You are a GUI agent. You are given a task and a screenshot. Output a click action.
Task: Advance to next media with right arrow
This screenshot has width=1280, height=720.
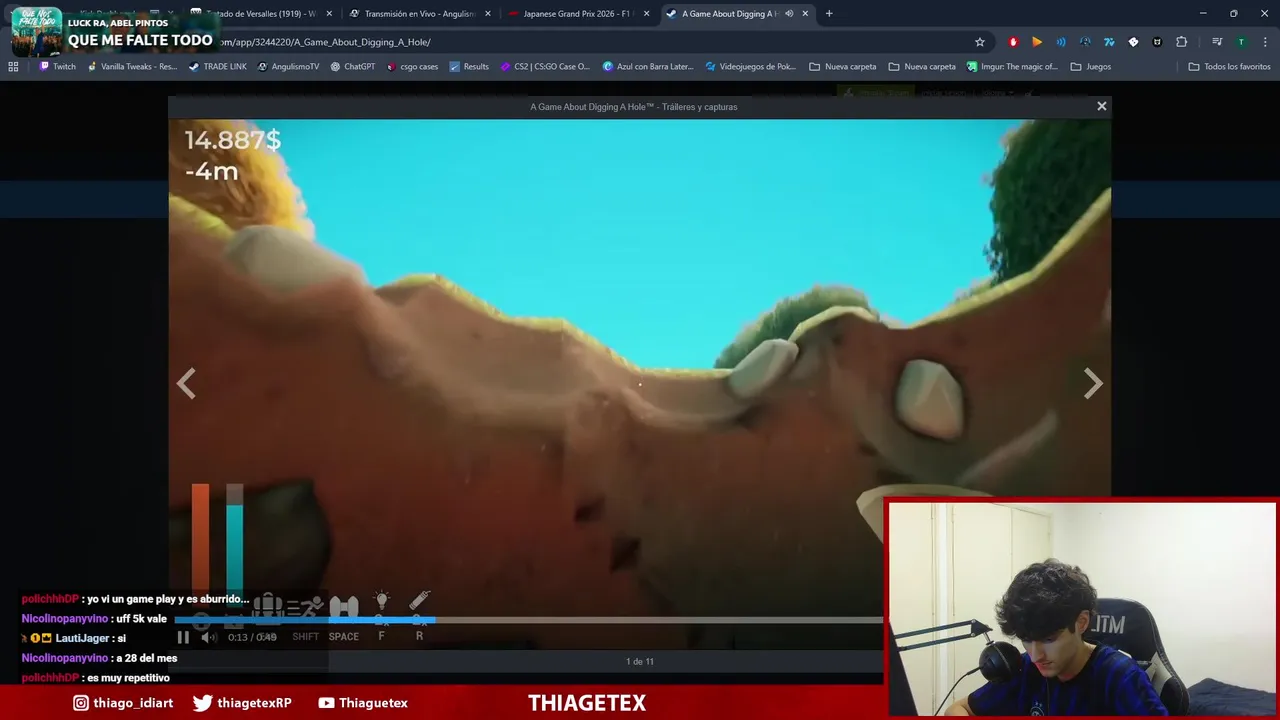click(x=1093, y=383)
